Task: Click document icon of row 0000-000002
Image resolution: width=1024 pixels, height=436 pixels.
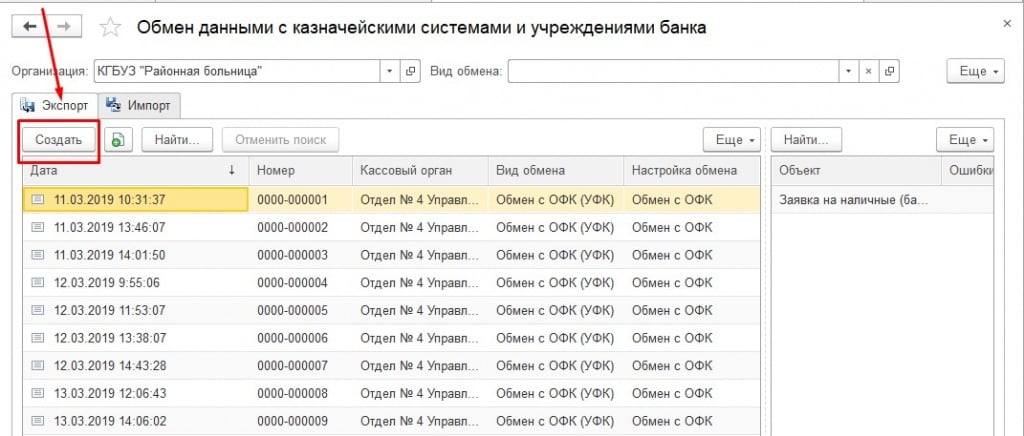Action: coord(38,228)
